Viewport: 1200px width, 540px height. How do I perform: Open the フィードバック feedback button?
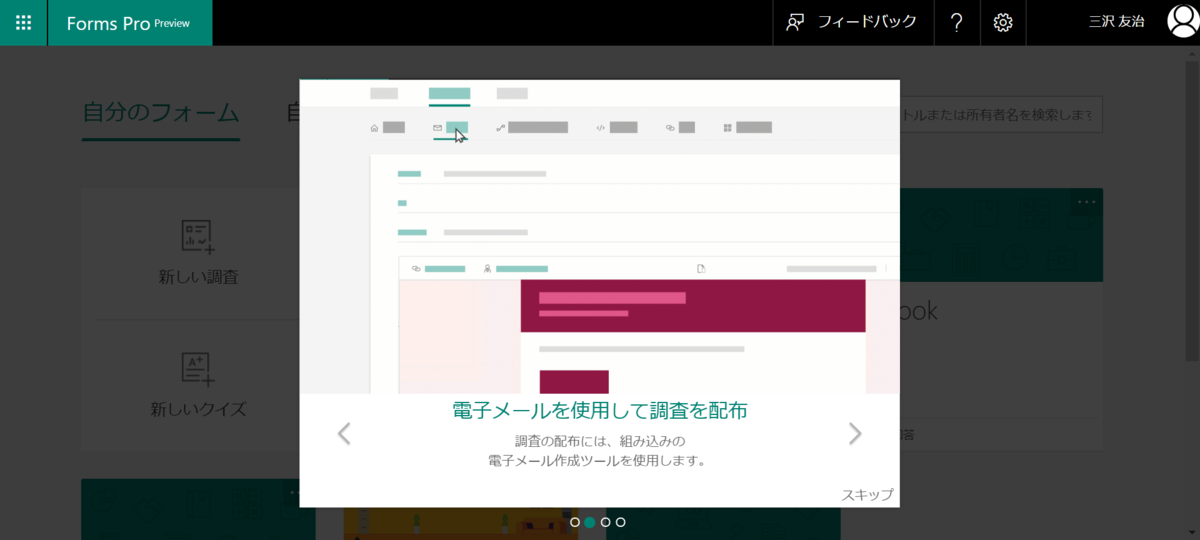click(853, 22)
